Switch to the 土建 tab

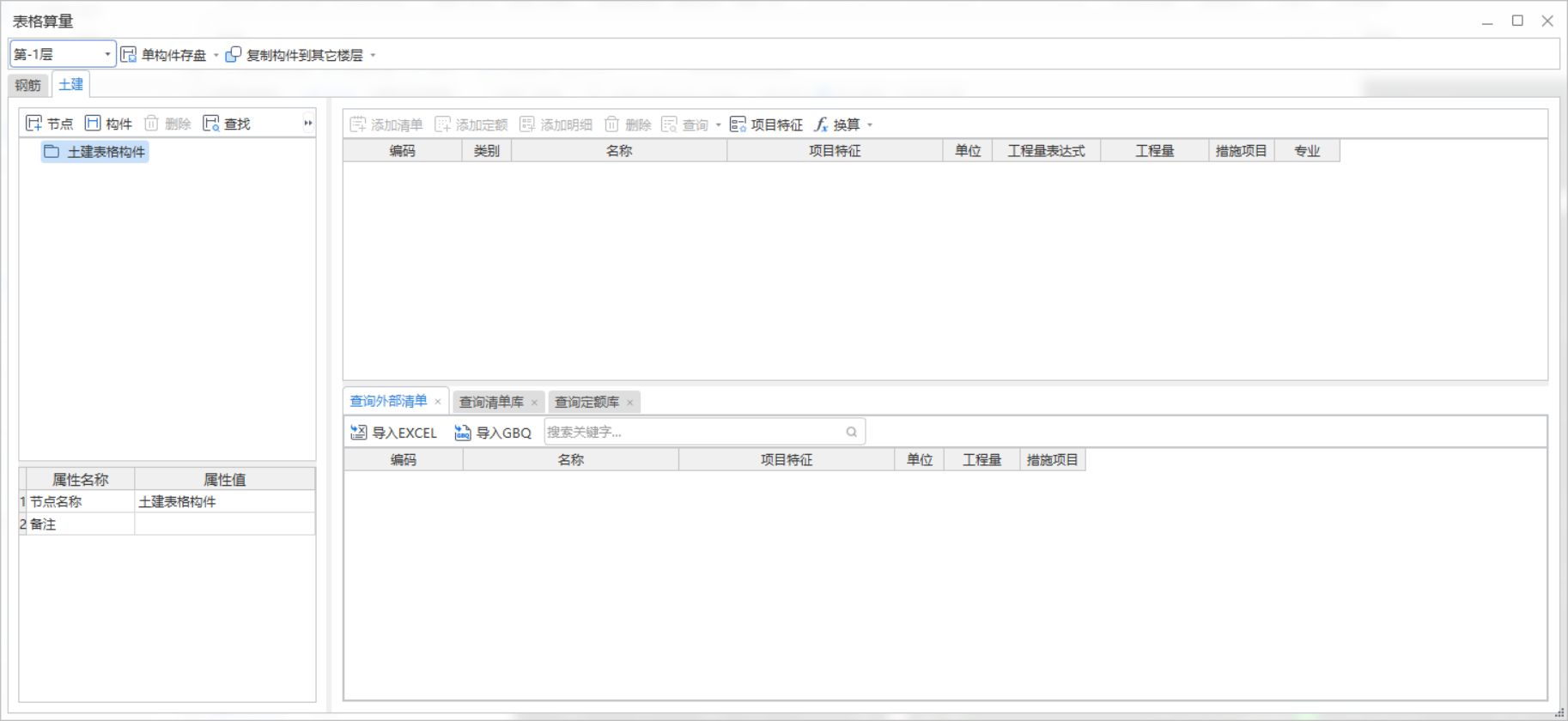[x=71, y=84]
